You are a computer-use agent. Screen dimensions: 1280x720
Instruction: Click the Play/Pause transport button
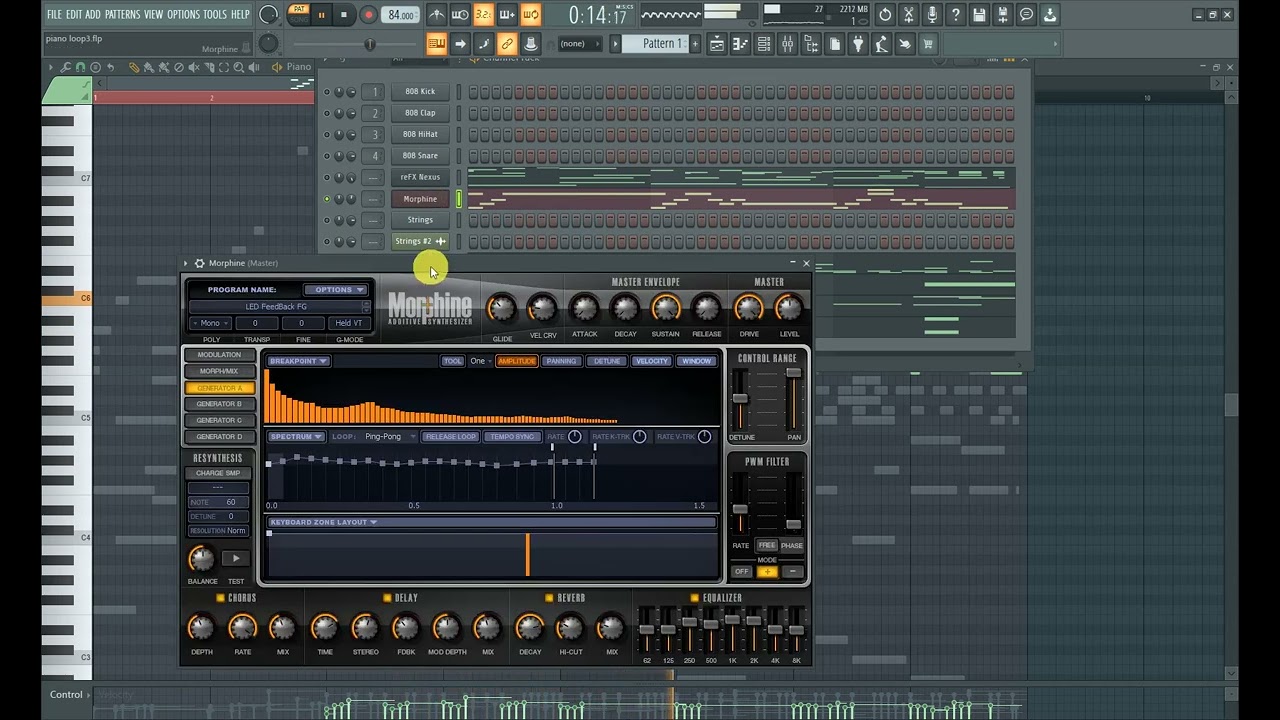click(321, 15)
